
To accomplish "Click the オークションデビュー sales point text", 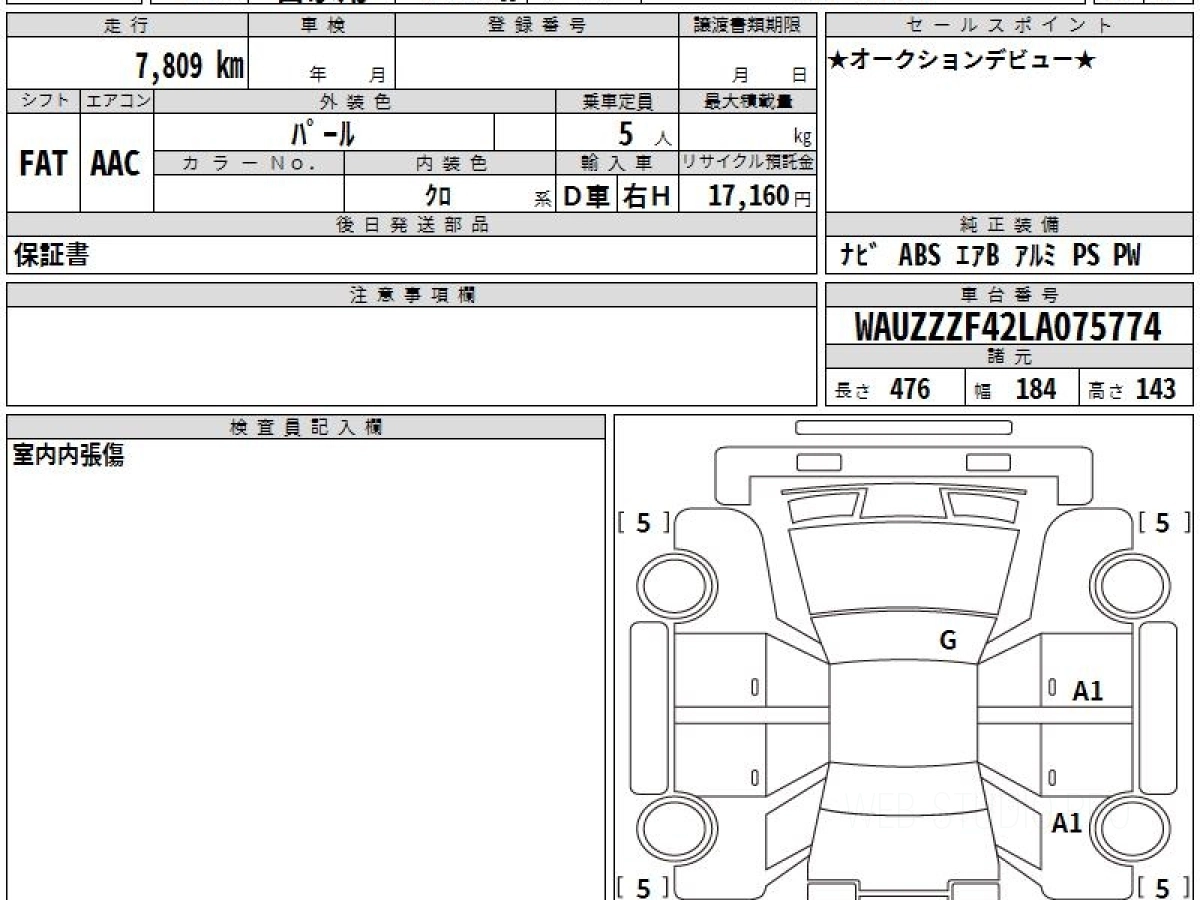I will 962,60.
